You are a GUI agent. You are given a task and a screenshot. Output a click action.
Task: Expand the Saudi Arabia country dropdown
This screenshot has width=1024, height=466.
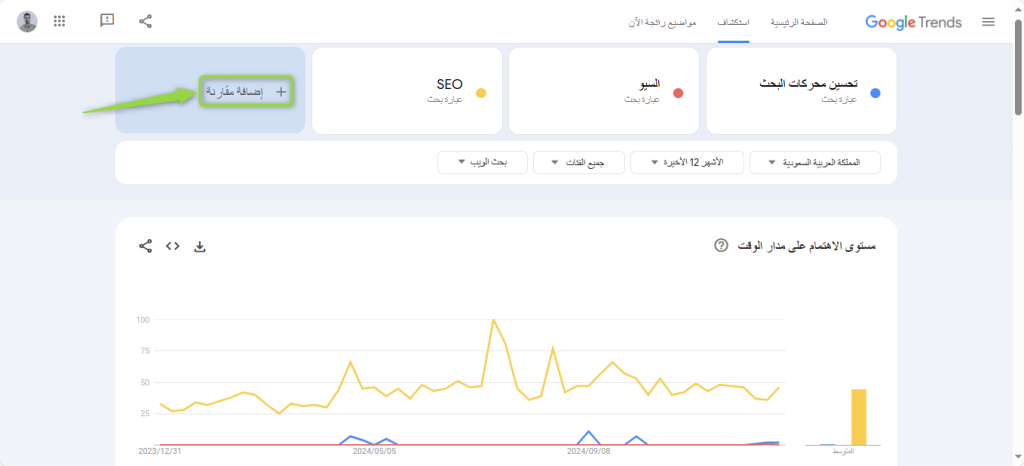[x=815, y=162]
